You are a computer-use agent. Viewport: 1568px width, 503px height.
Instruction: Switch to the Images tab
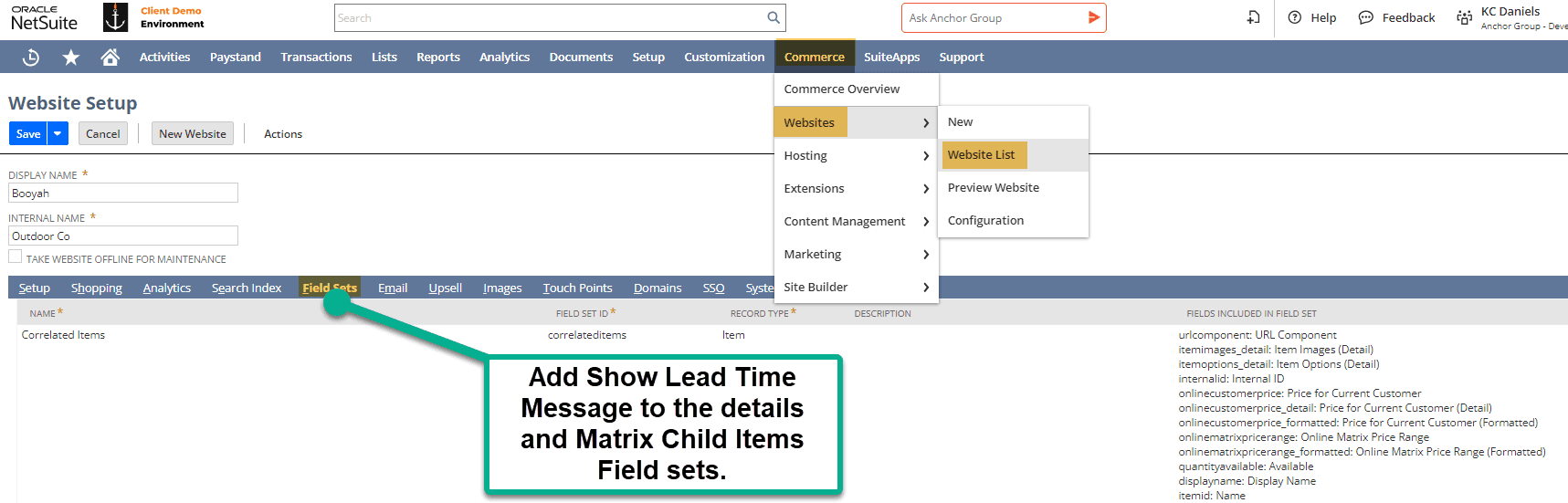tap(502, 288)
